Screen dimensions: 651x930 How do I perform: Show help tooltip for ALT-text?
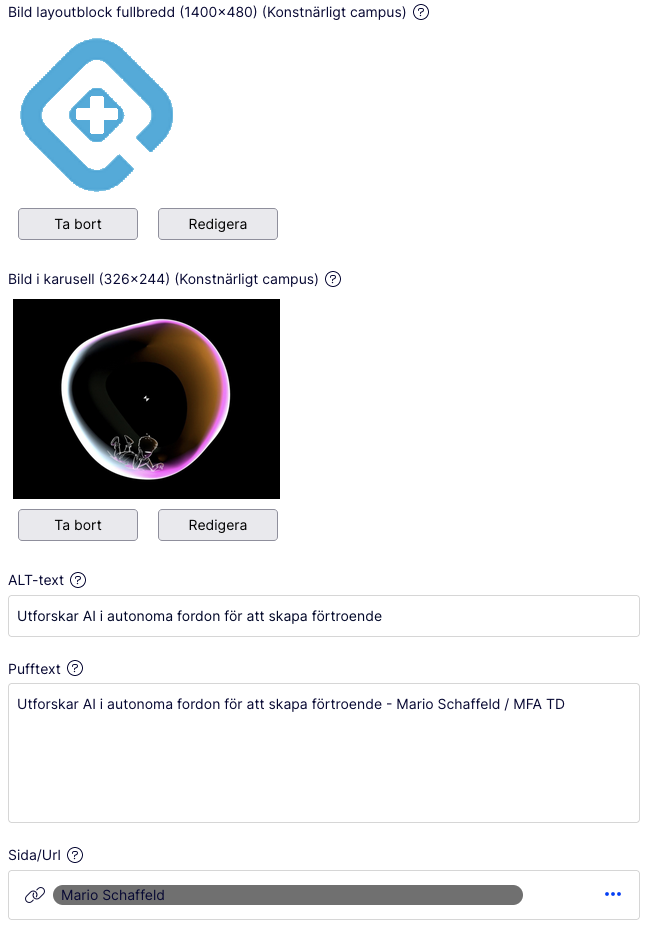[78, 580]
